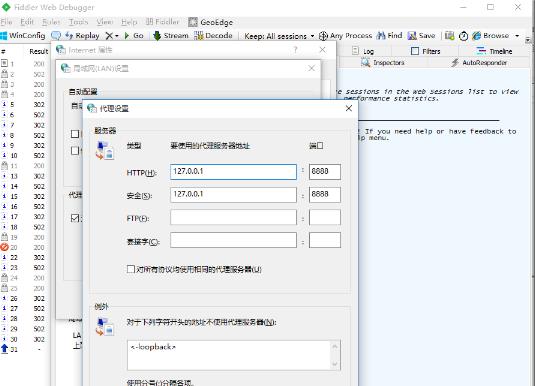
Task: Select session row 20 with blocked icon
Action: point(23,247)
